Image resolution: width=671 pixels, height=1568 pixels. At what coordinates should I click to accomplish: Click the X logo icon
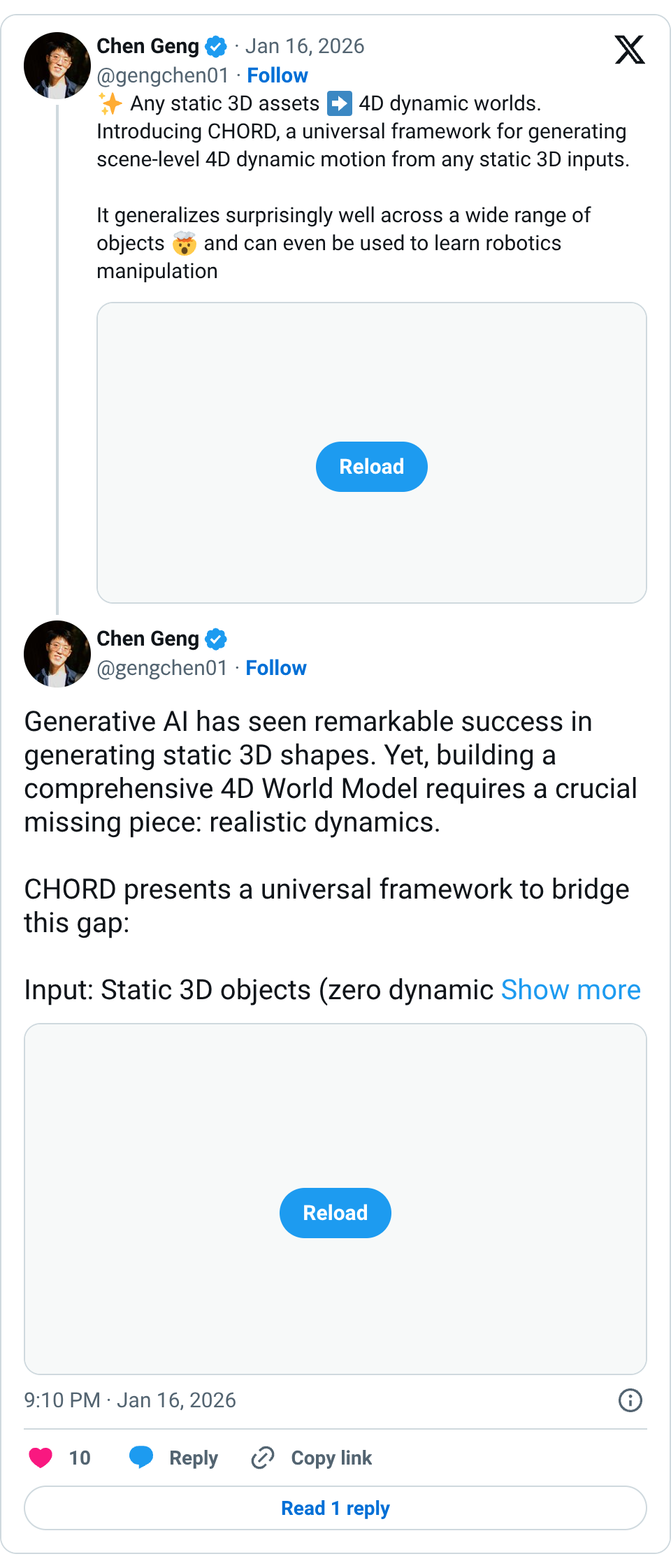pyautogui.click(x=630, y=50)
